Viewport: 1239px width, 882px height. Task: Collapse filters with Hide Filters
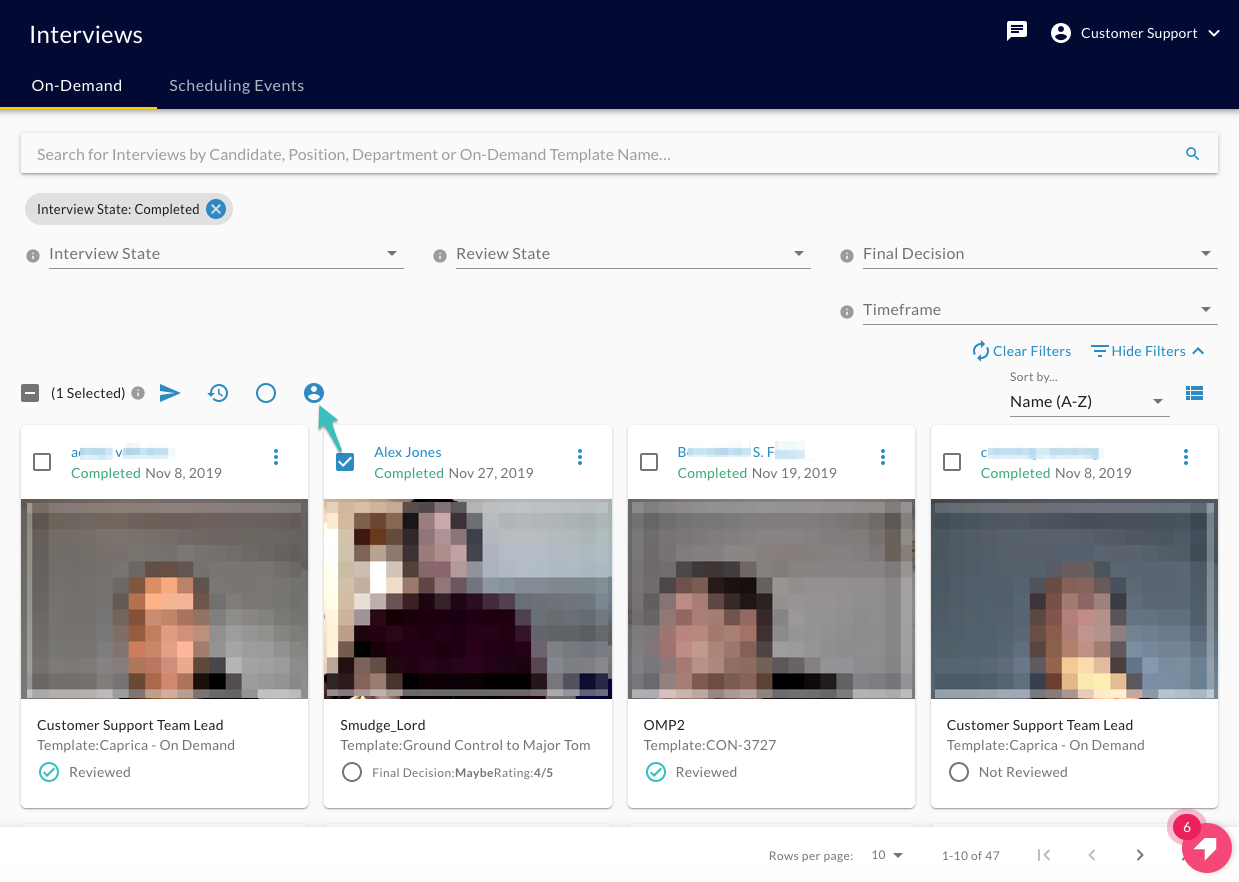1148,351
